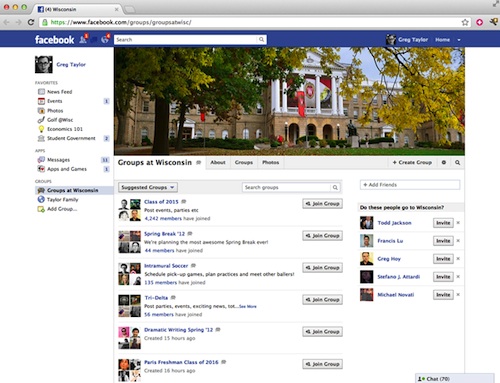Open notifications globe icon
Viewport: 500px width, 383px height.
[105, 39]
